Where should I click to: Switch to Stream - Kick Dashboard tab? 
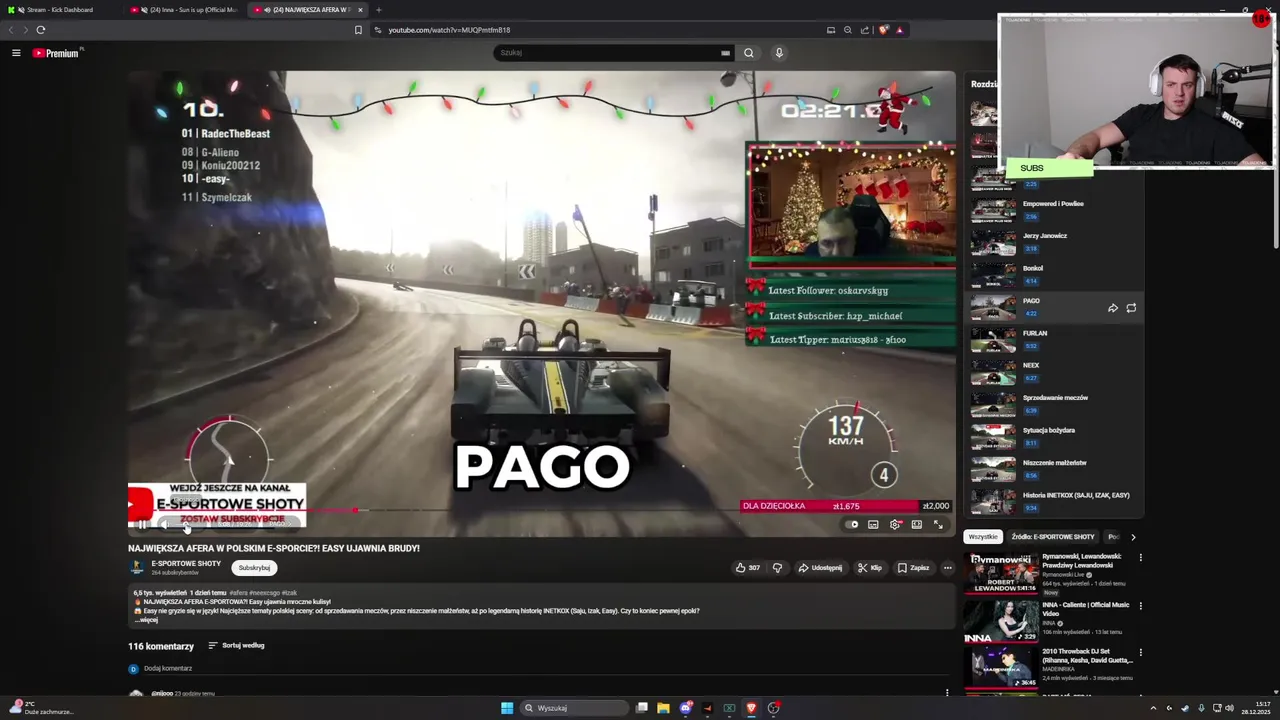coord(60,10)
